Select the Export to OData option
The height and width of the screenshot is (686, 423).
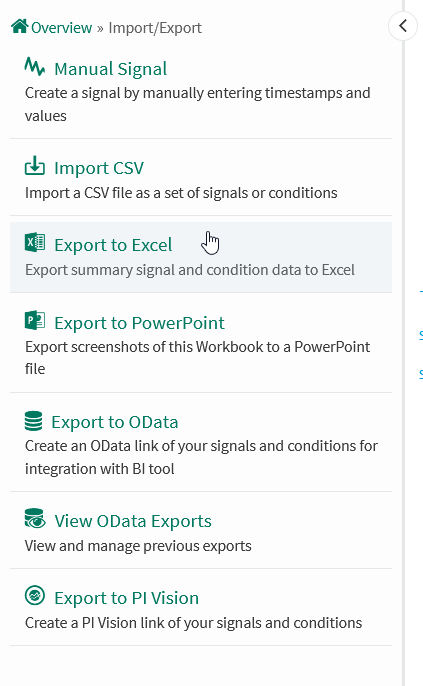pyautogui.click(x=115, y=422)
